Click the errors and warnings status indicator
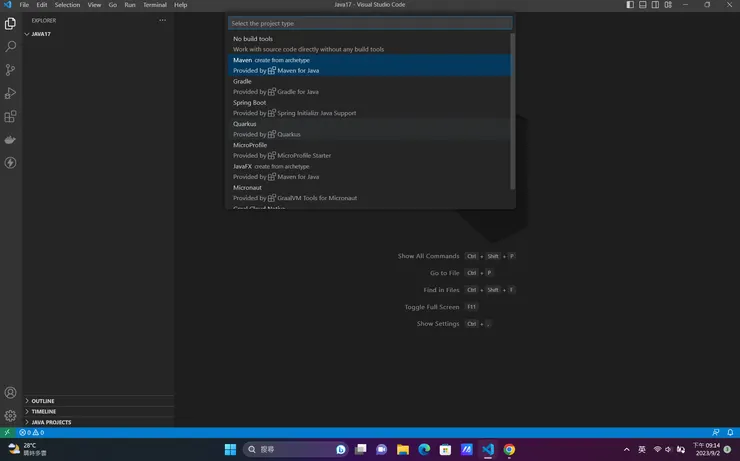The height and width of the screenshot is (461, 740). (32, 433)
